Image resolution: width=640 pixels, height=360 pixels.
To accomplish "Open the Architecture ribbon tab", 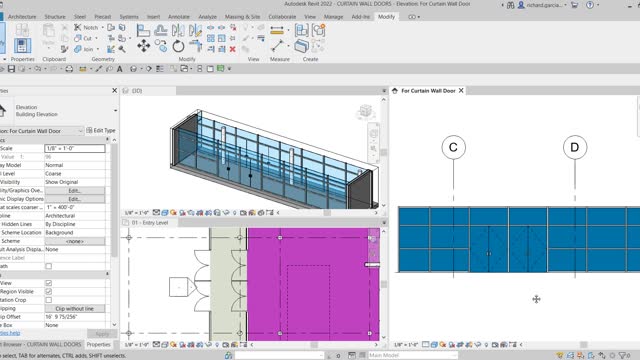I will click(22, 17).
